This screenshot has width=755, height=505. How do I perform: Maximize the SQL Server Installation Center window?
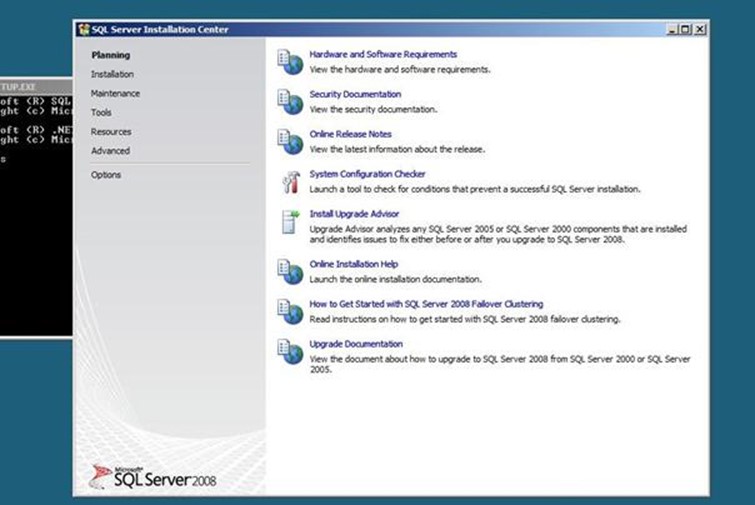pyautogui.click(x=684, y=29)
